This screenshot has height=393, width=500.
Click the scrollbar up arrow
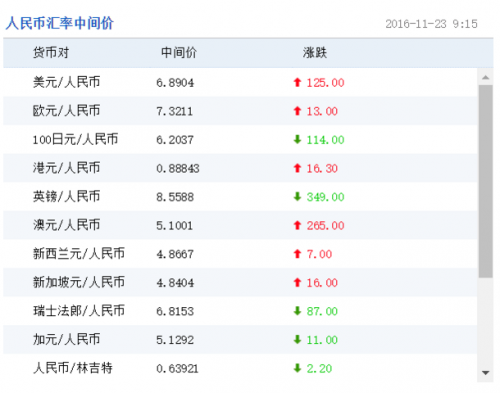coord(486,77)
